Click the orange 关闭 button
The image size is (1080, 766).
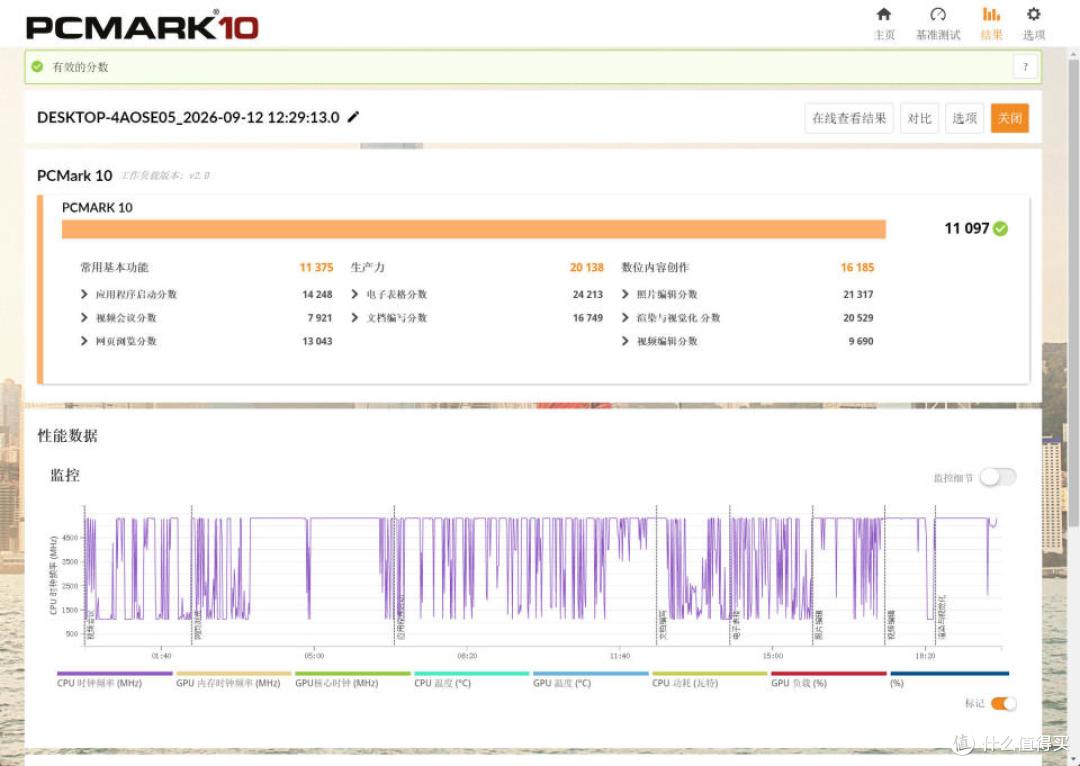point(1010,118)
